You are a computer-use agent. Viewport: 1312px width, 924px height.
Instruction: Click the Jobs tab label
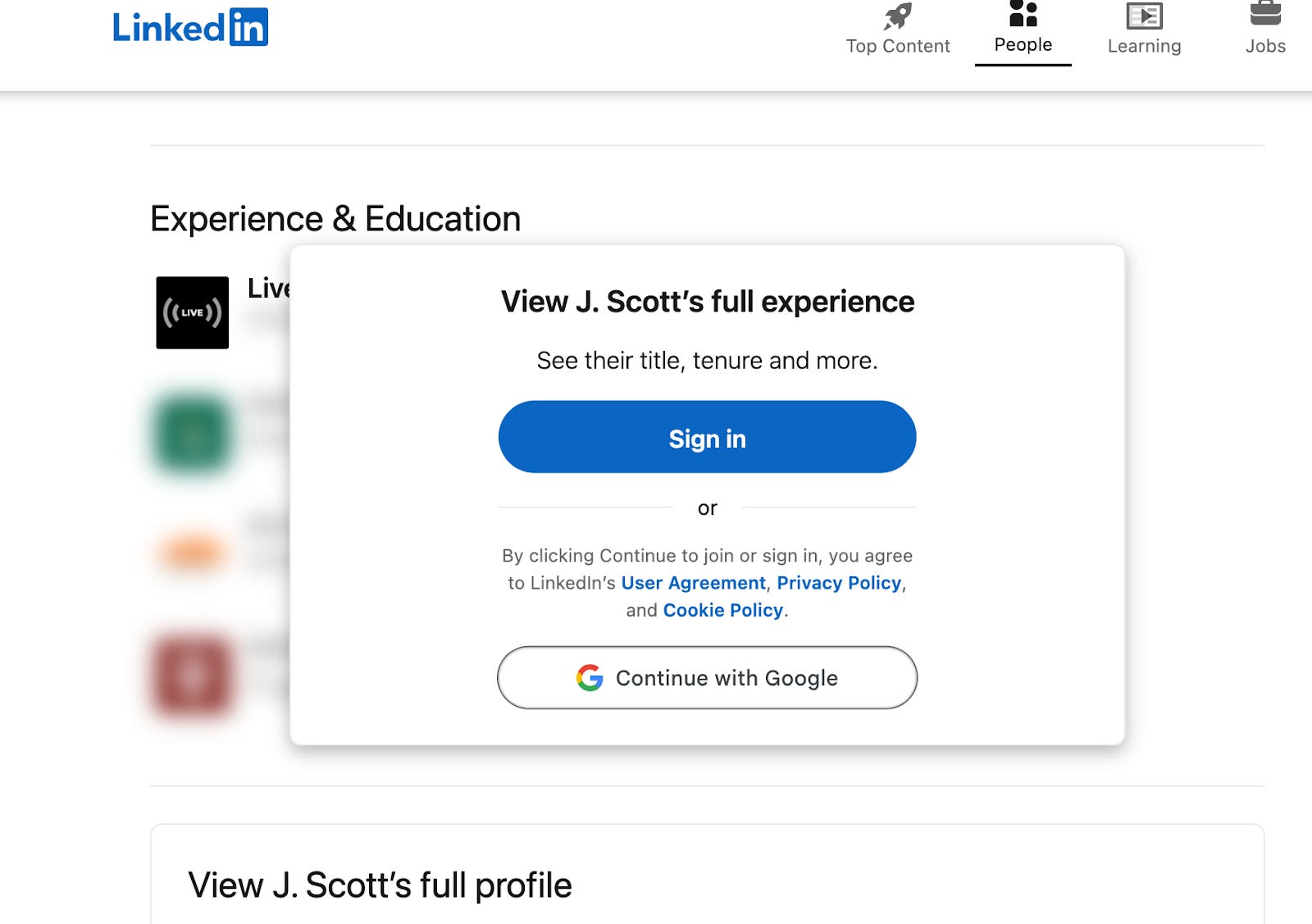[1265, 46]
